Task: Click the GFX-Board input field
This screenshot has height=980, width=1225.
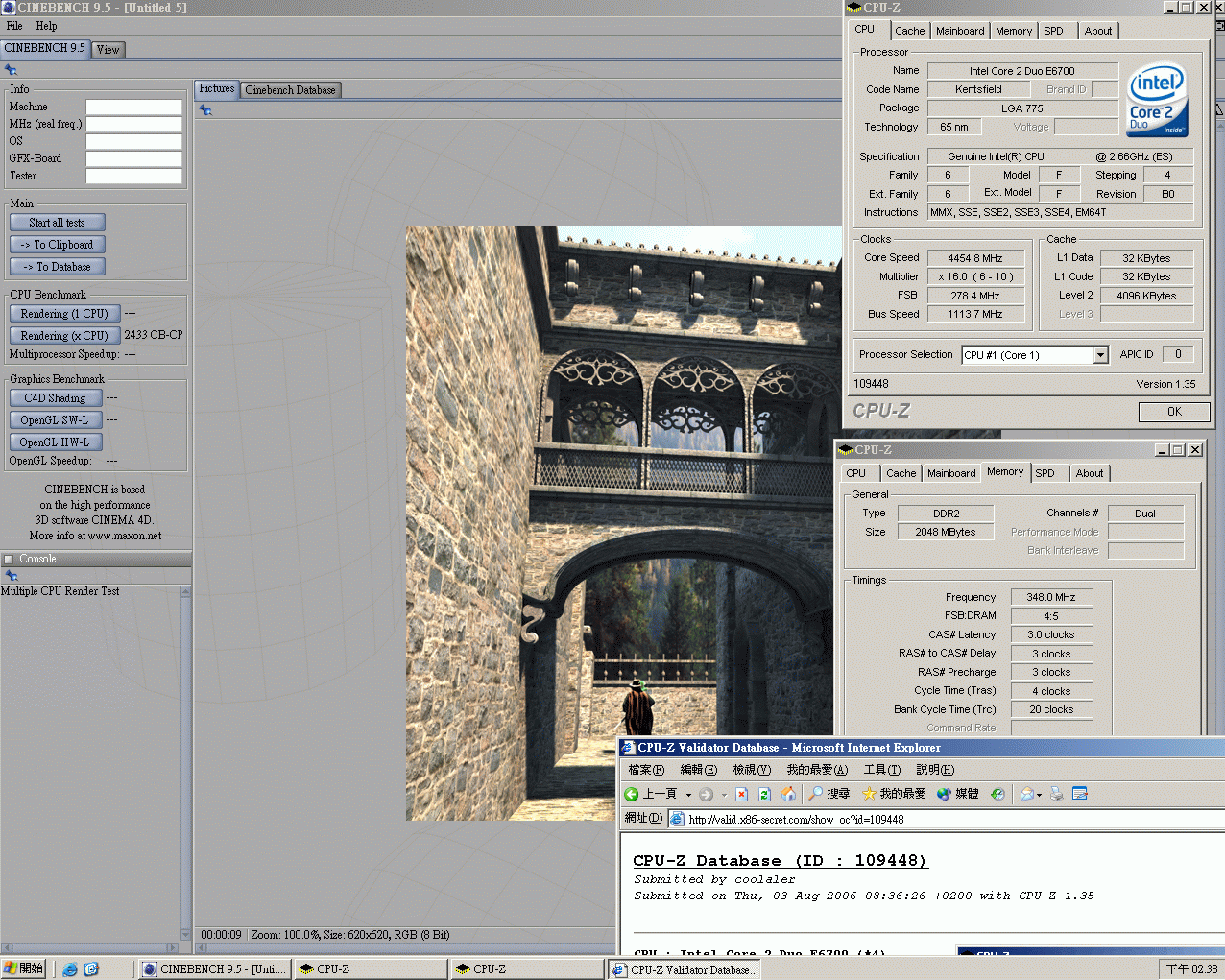Action: click(x=133, y=158)
